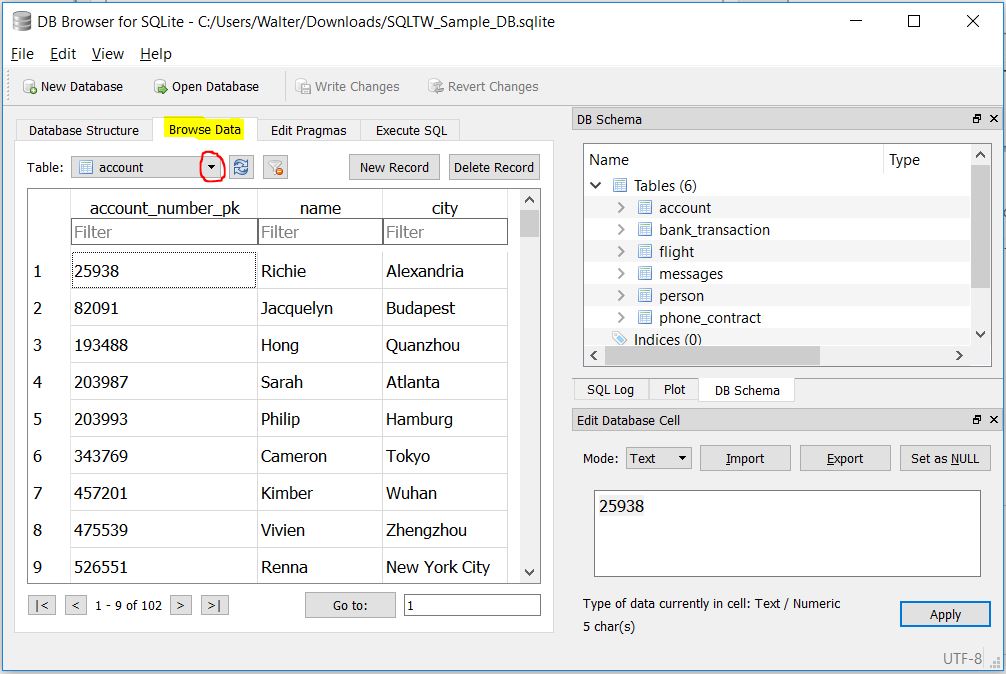Expand the flight table node
This screenshot has width=1006, height=674.
[620, 251]
